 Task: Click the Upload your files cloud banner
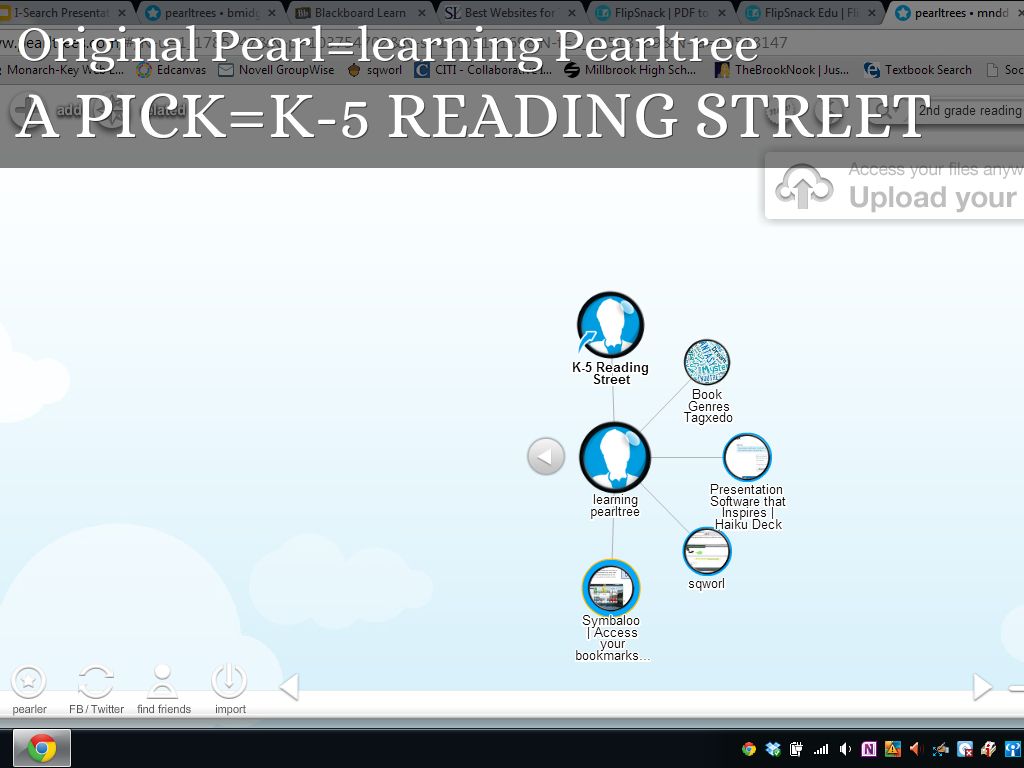[x=895, y=186]
